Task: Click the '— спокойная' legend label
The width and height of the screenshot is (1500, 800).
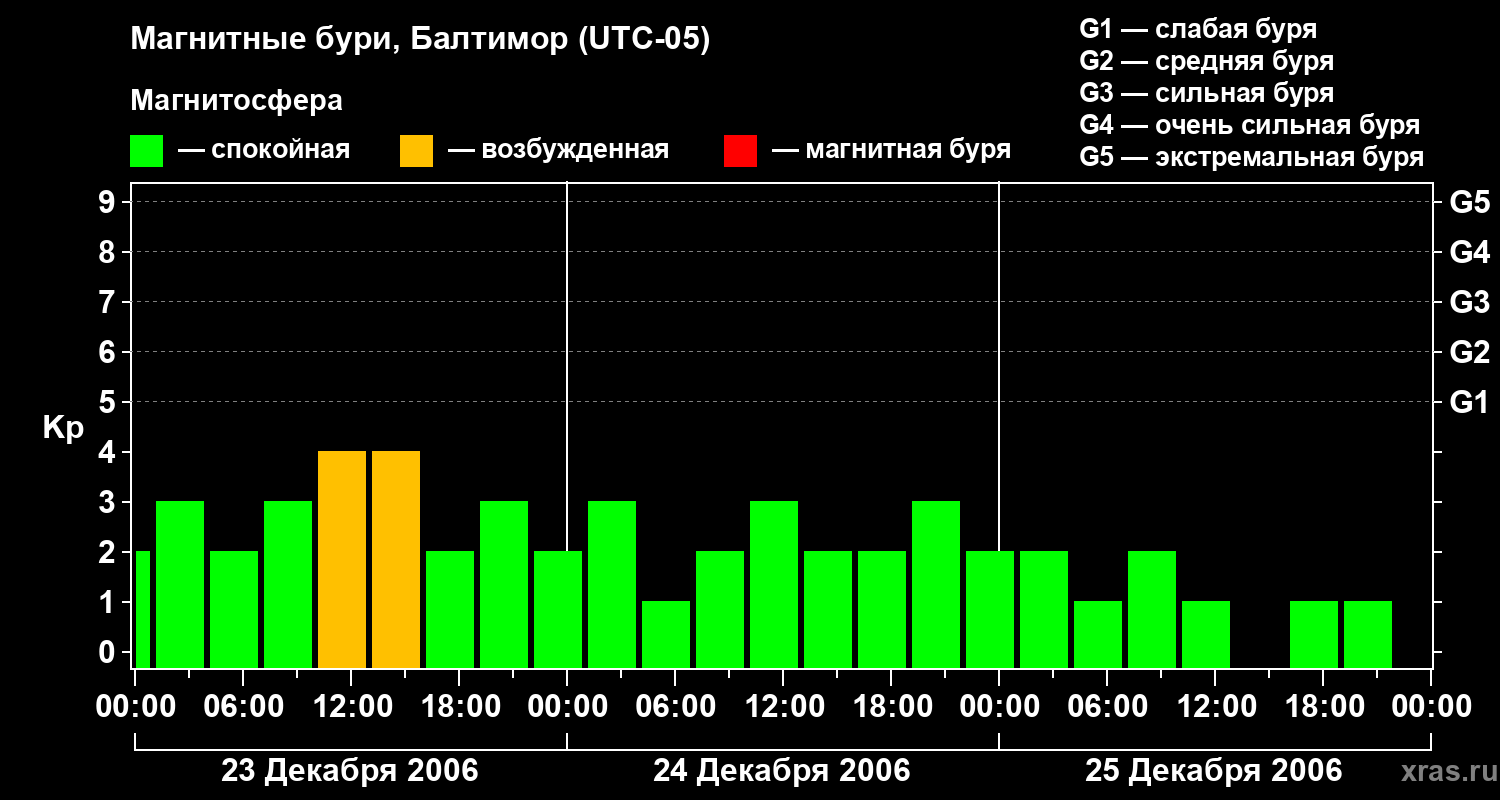Action: 264,151
